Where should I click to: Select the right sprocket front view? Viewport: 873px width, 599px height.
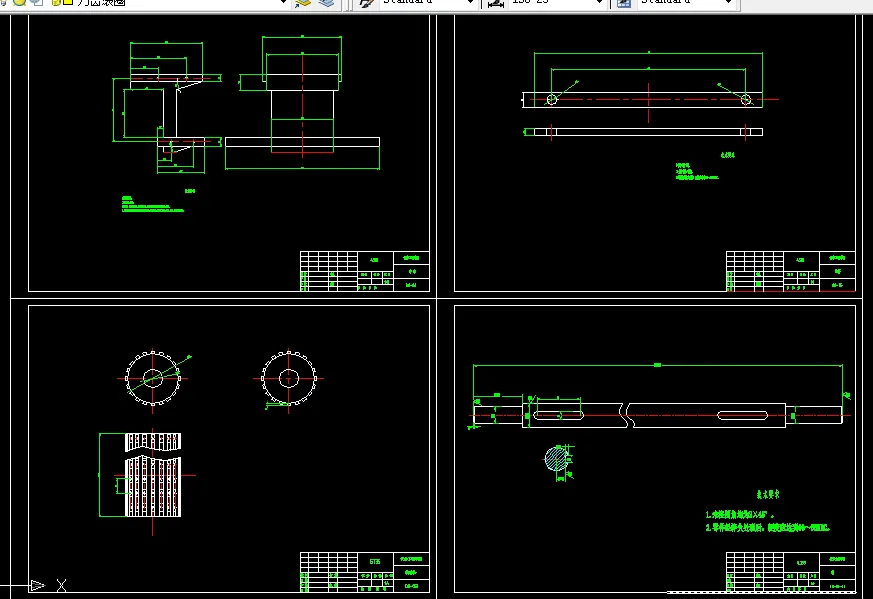coord(288,379)
